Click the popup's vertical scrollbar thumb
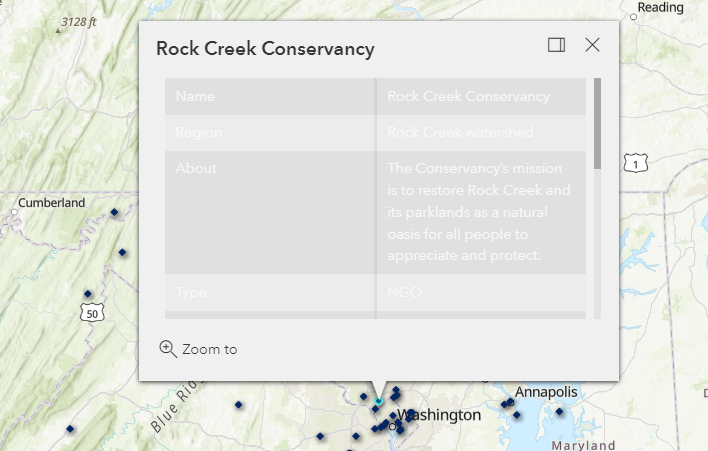This screenshot has width=708, height=451. pyautogui.click(x=597, y=124)
